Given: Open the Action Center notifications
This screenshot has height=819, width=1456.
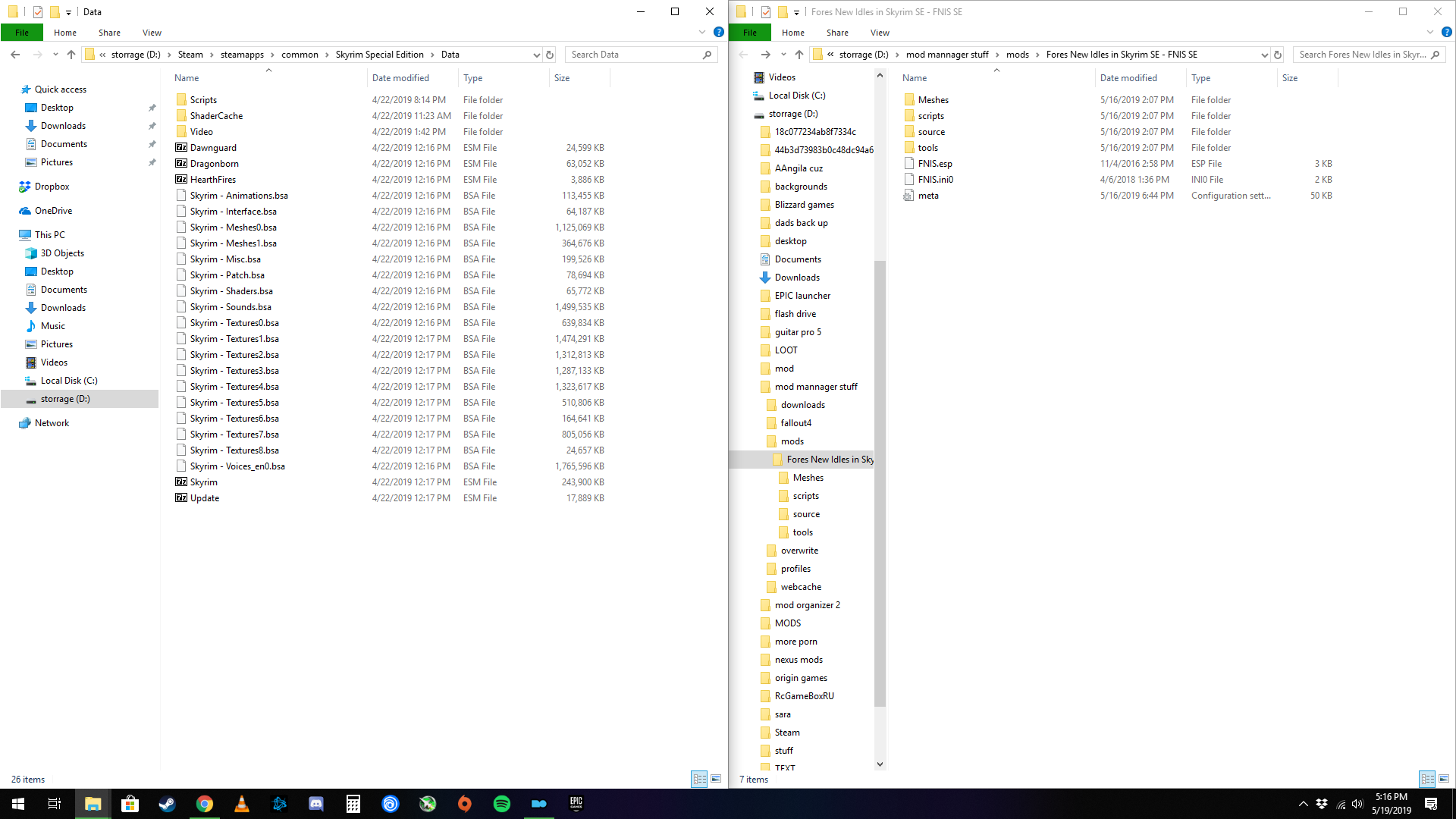Looking at the screenshot, I should click(x=1431, y=804).
